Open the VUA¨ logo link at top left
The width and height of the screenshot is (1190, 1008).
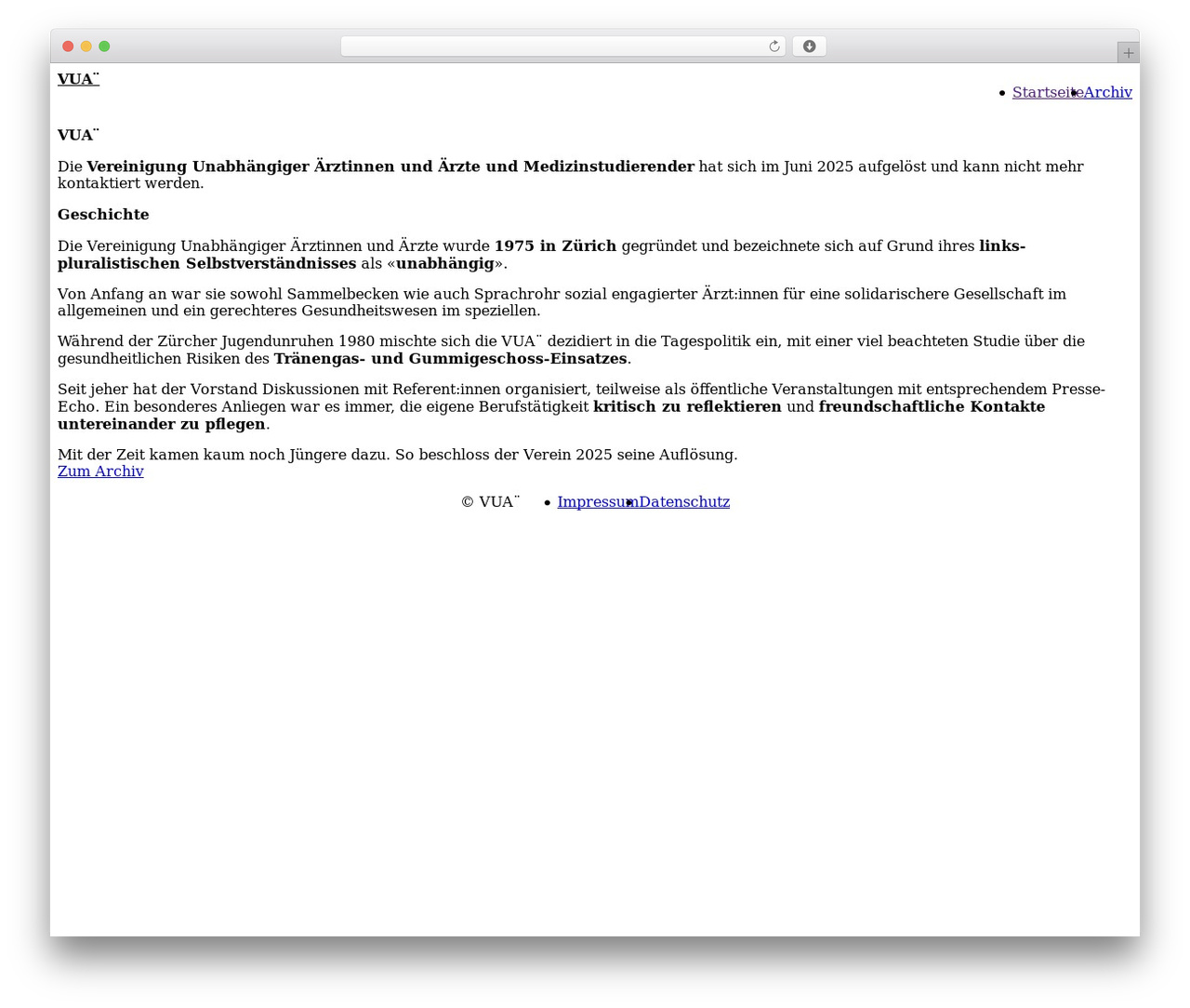point(78,79)
